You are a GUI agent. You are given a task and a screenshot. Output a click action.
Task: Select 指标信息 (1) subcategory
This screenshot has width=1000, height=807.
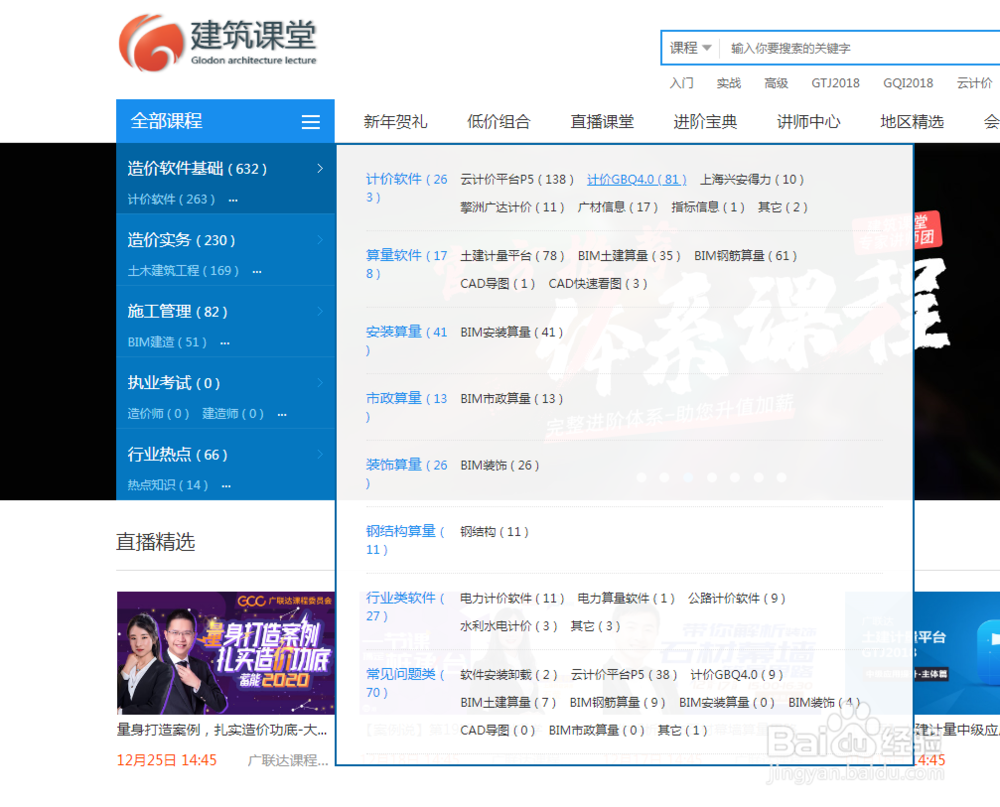tap(708, 207)
